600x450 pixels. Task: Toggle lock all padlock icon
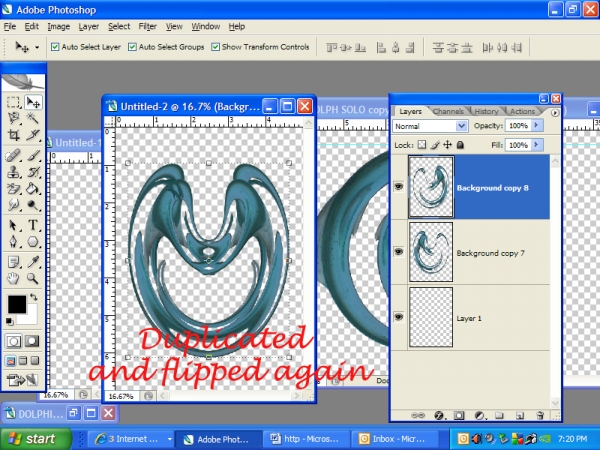click(x=460, y=145)
